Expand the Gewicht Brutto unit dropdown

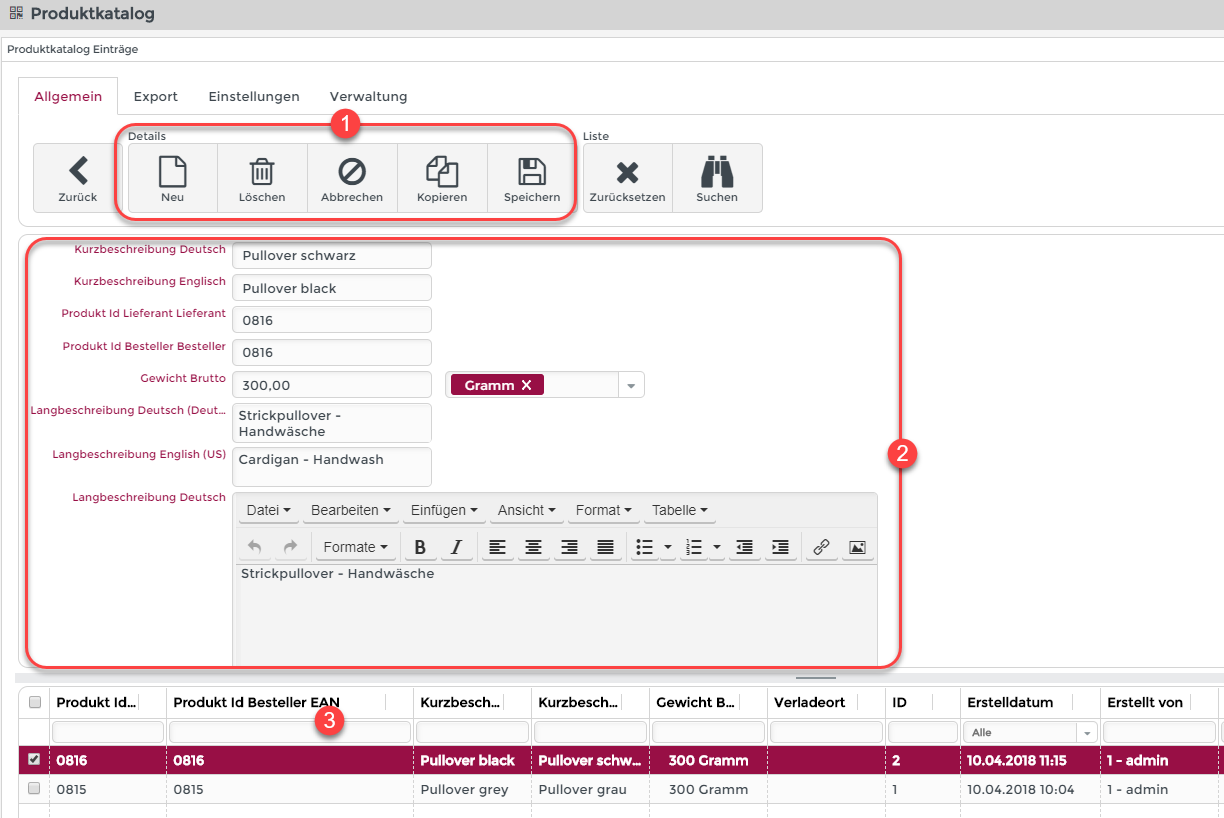(x=631, y=385)
